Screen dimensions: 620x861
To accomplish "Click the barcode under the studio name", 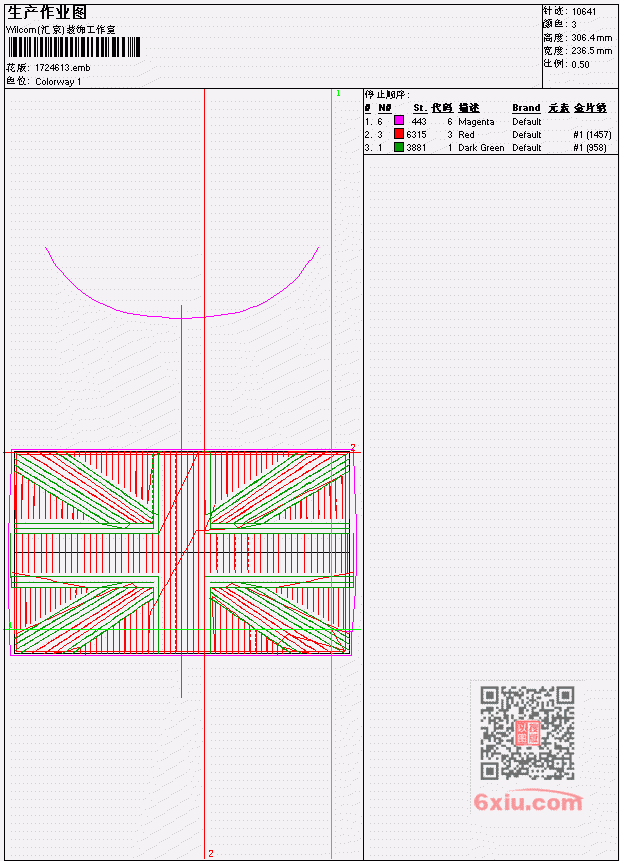I will pyautogui.click(x=74, y=47).
